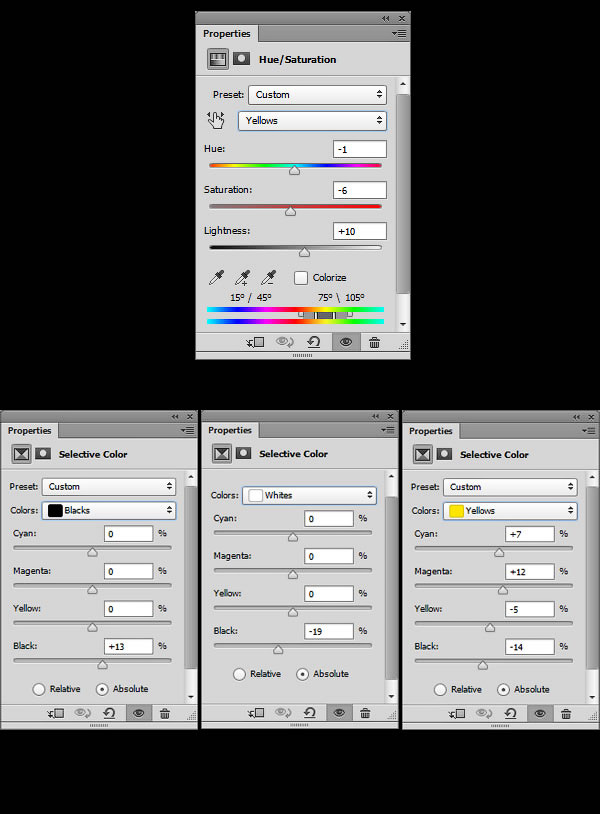Pick the Add to Sample eyedropper
Image resolution: width=600 pixels, height=814 pixels.
pyautogui.click(x=242, y=278)
